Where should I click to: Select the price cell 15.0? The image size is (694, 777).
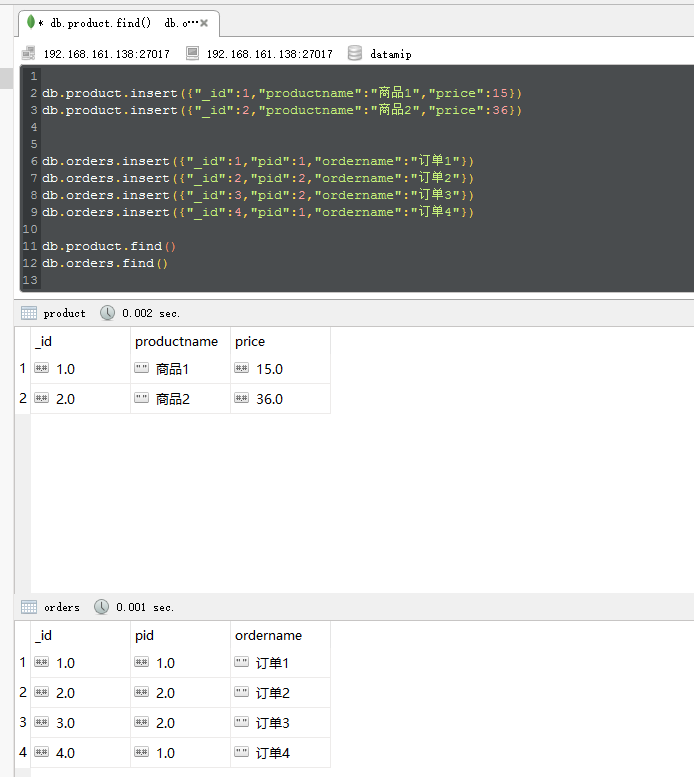tap(280, 369)
